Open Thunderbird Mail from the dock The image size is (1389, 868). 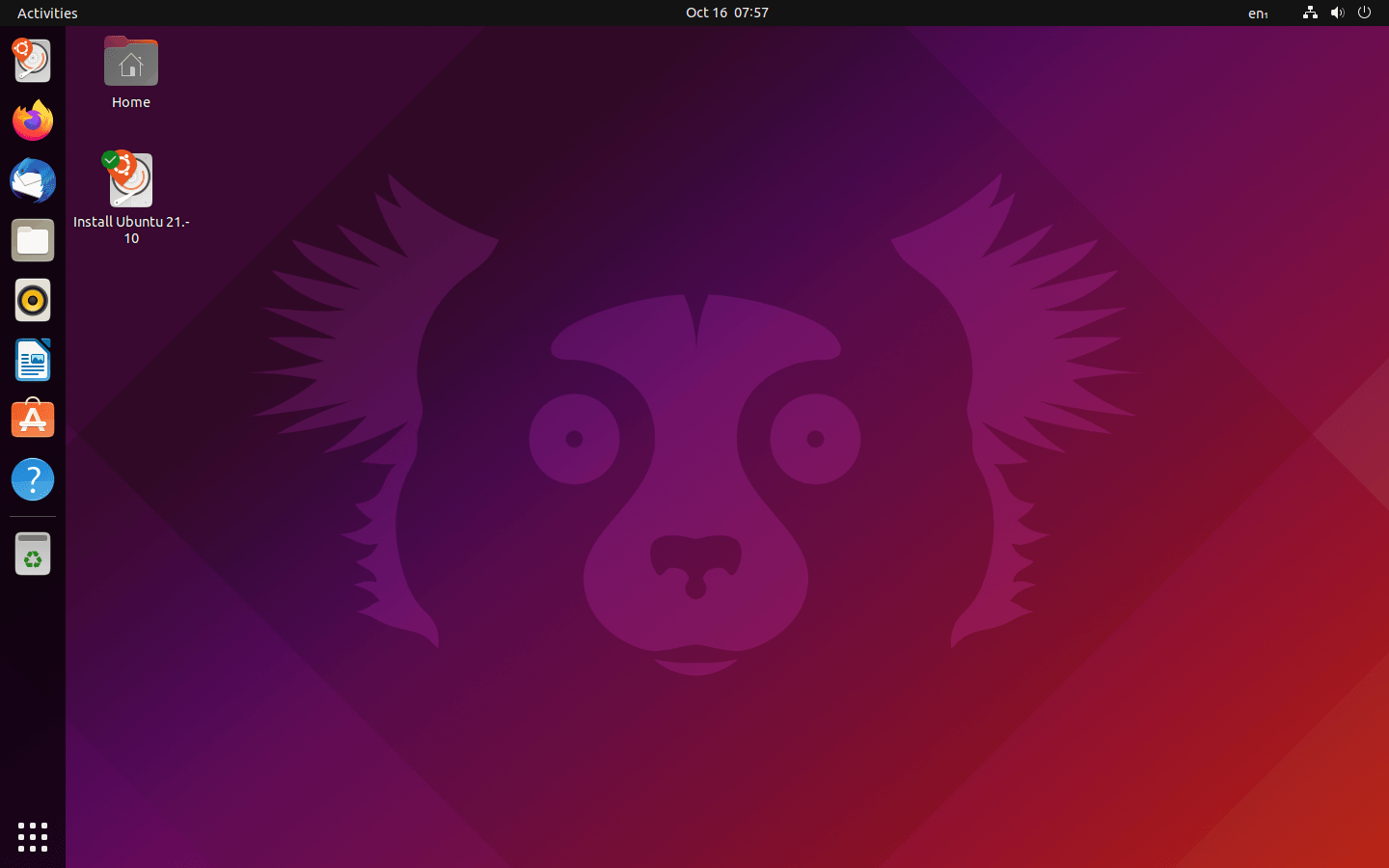(x=33, y=180)
